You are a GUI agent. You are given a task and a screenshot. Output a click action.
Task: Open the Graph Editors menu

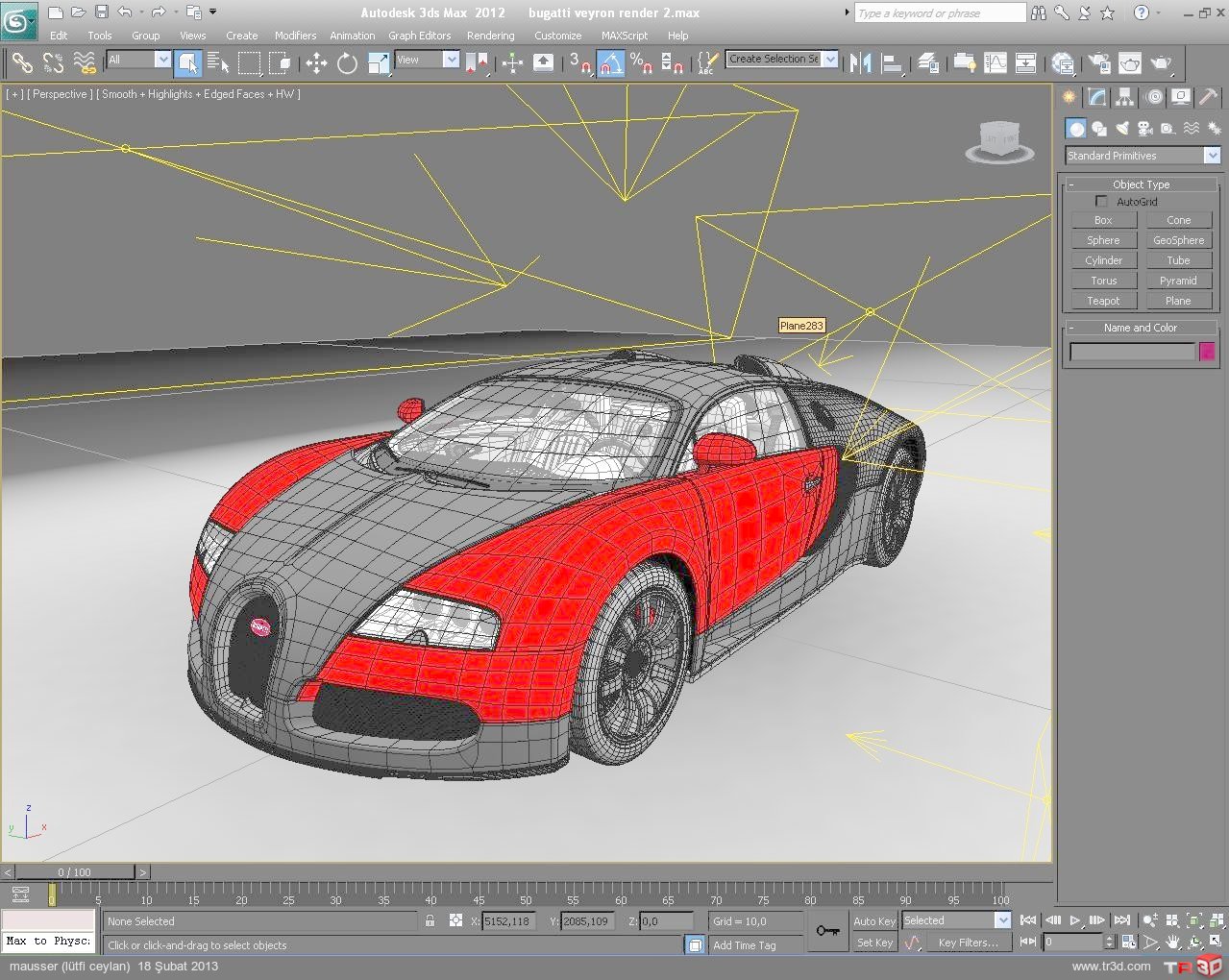pyautogui.click(x=419, y=36)
